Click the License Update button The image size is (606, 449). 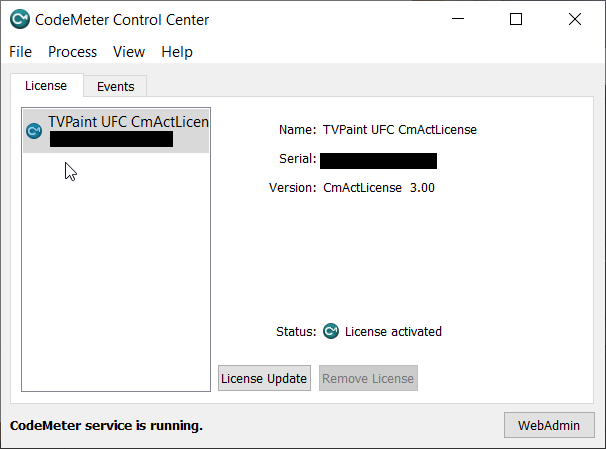click(264, 378)
